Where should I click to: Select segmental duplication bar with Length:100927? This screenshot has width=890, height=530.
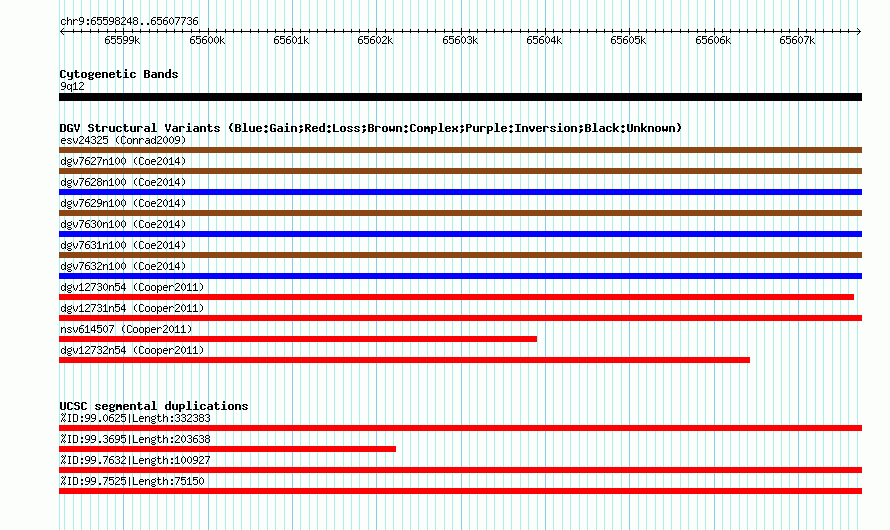(460, 470)
